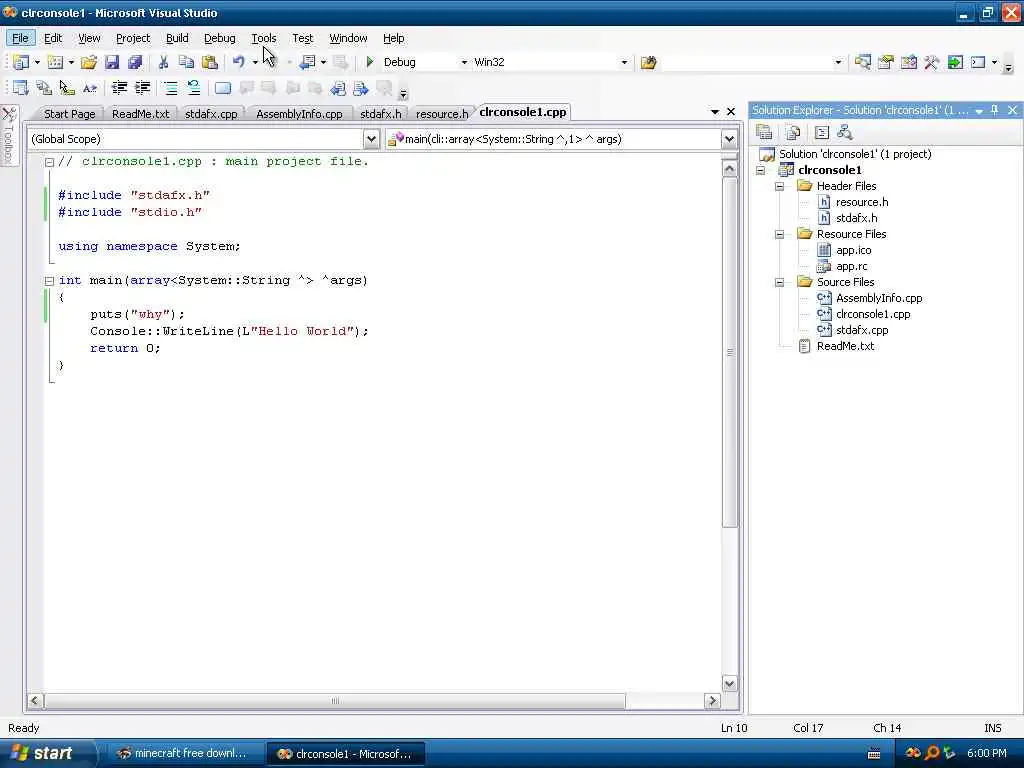The image size is (1024, 768).
Task: Cut selection with the scissors icon
Action: pyautogui.click(x=163, y=62)
